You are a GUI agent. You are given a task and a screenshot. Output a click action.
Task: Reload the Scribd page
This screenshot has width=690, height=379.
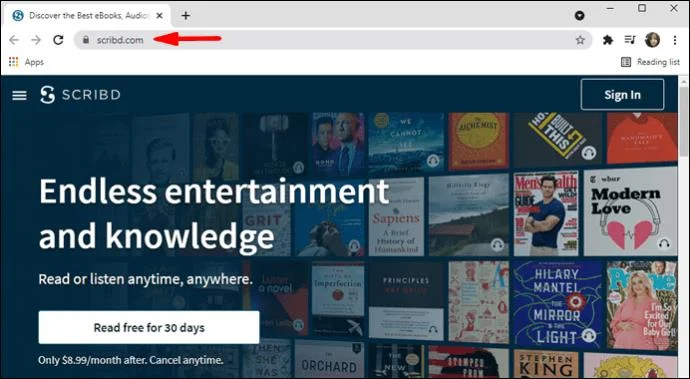[x=58, y=40]
